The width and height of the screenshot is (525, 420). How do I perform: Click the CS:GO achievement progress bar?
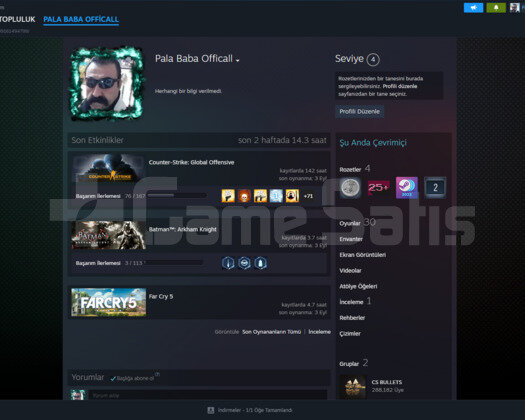177,195
